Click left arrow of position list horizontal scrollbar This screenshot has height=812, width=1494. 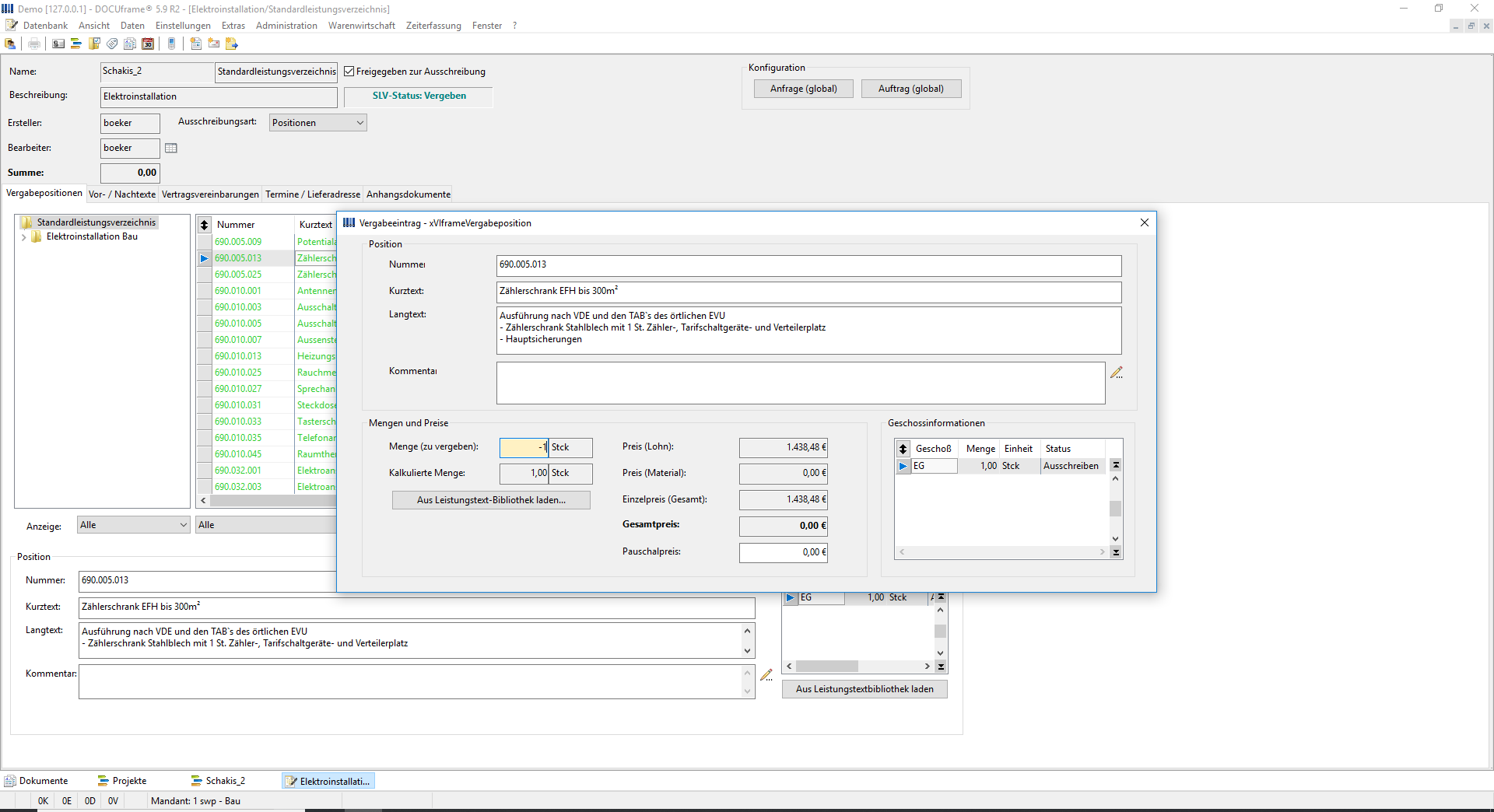[203, 501]
